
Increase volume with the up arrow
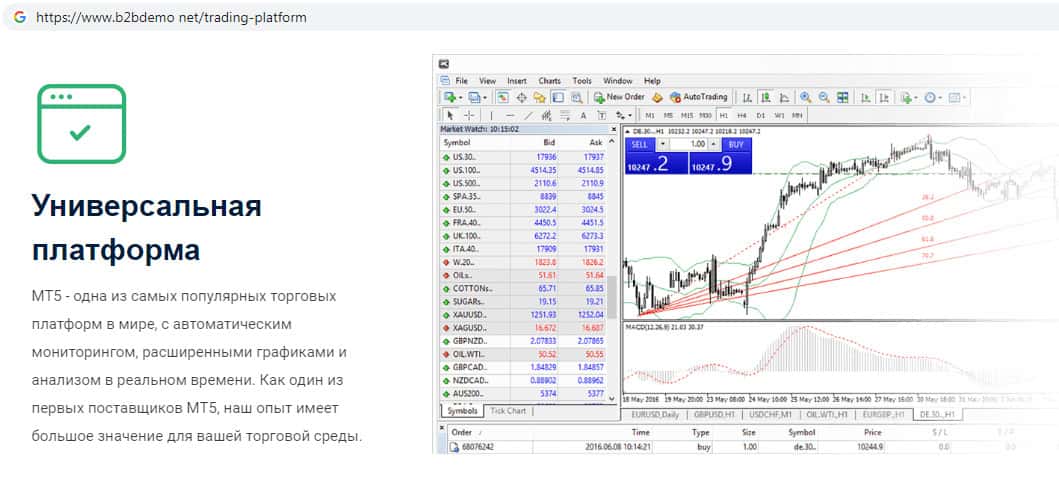[x=716, y=145]
